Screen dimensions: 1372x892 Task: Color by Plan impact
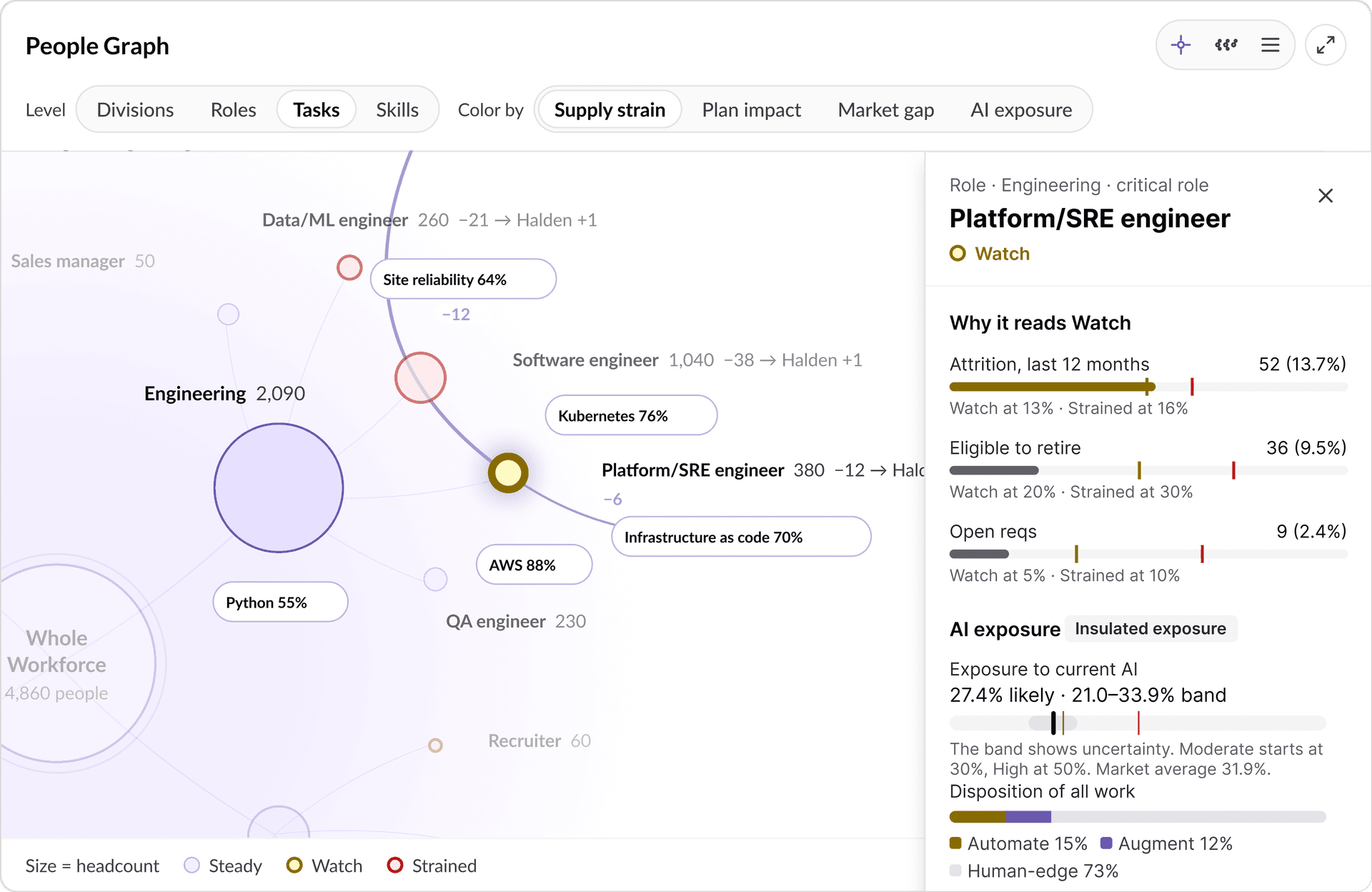point(751,110)
